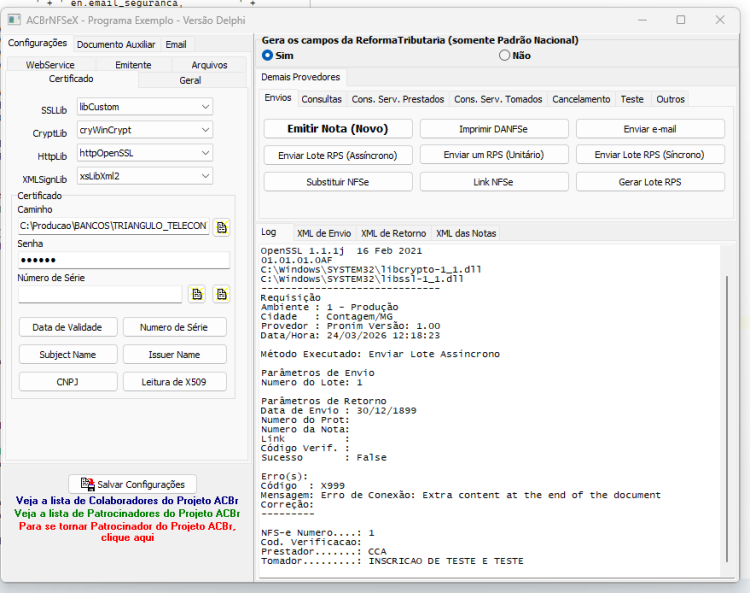Image resolution: width=750 pixels, height=593 pixels.
Task: Click 'Provedor : Pronim Versão: 1.00' line
Action: click(350, 326)
